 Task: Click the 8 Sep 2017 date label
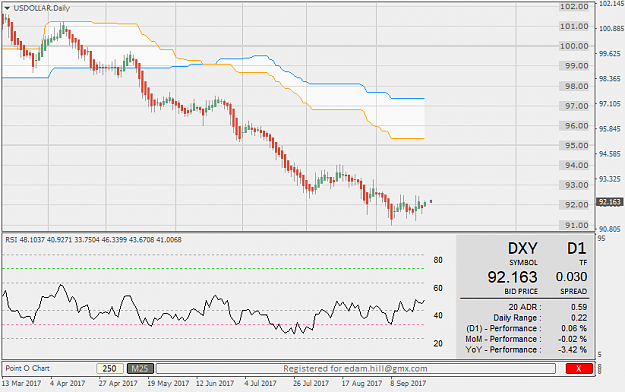[x=408, y=383]
